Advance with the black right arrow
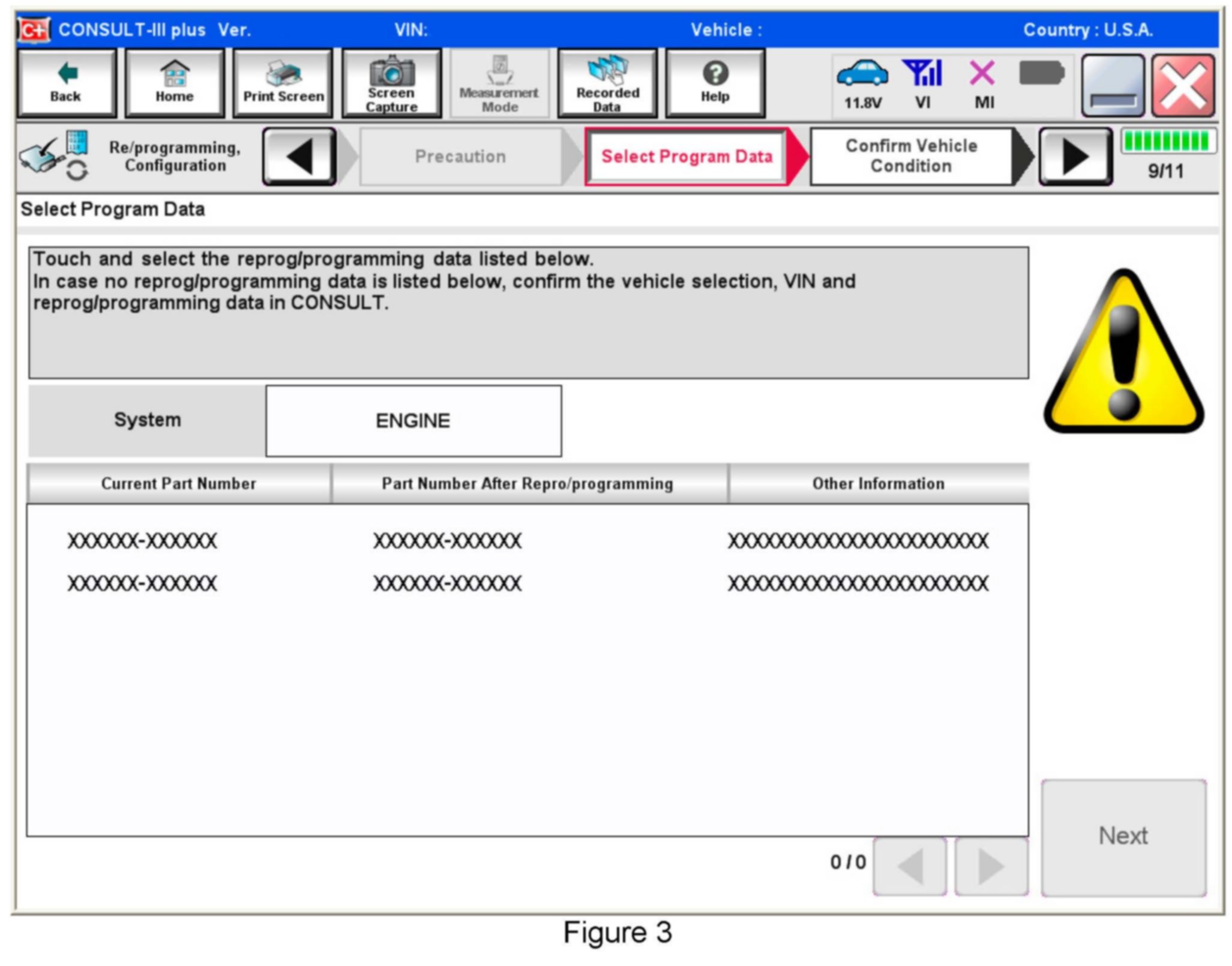Screen dimensions: 1232x966 coord(1075,156)
